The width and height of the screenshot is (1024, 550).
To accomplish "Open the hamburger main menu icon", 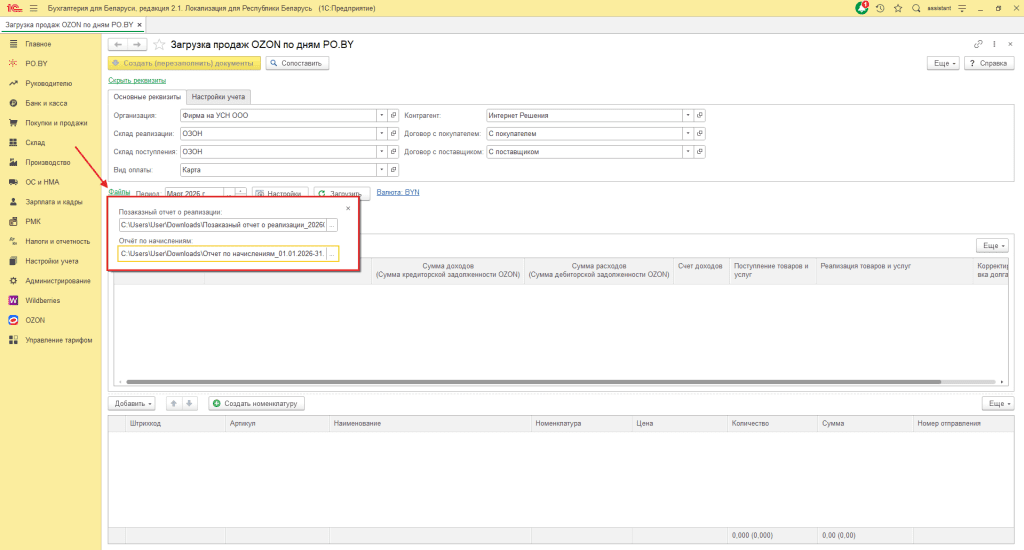I will point(33,8).
